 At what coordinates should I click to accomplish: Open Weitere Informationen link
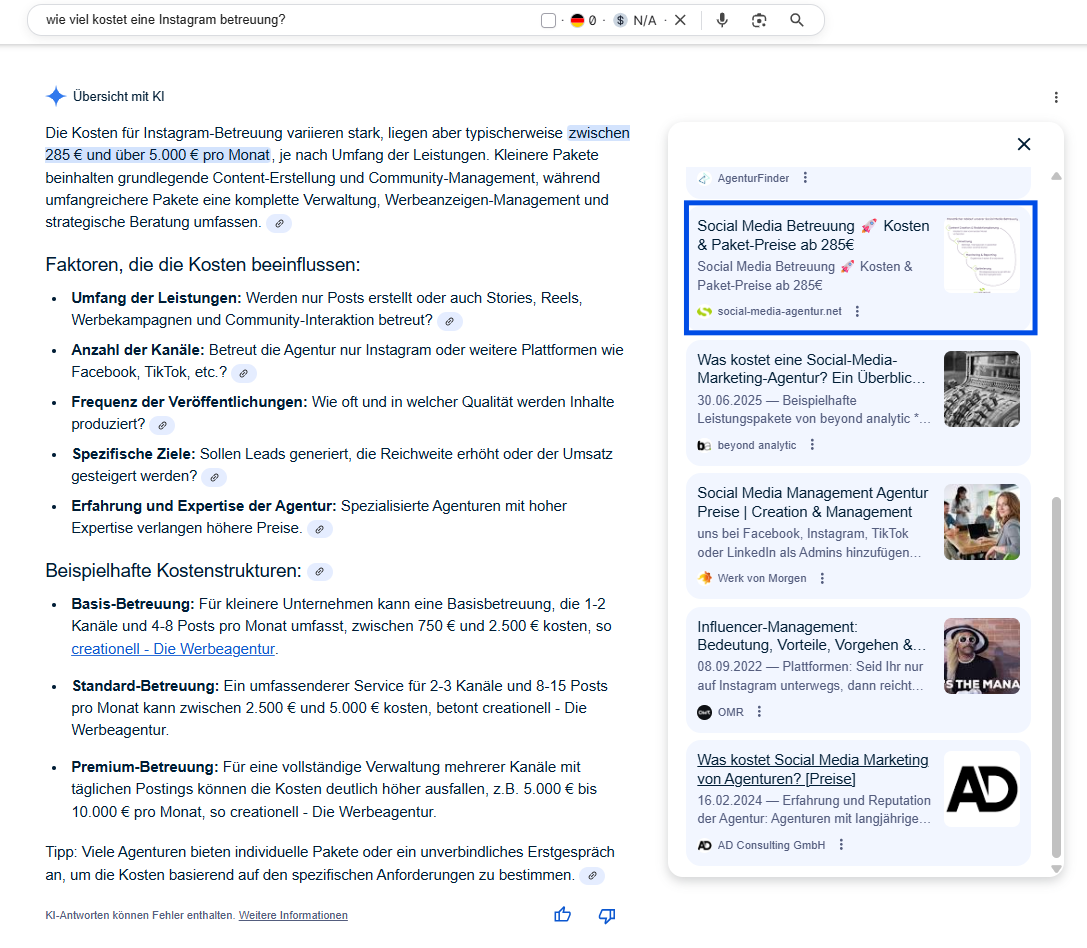point(293,915)
